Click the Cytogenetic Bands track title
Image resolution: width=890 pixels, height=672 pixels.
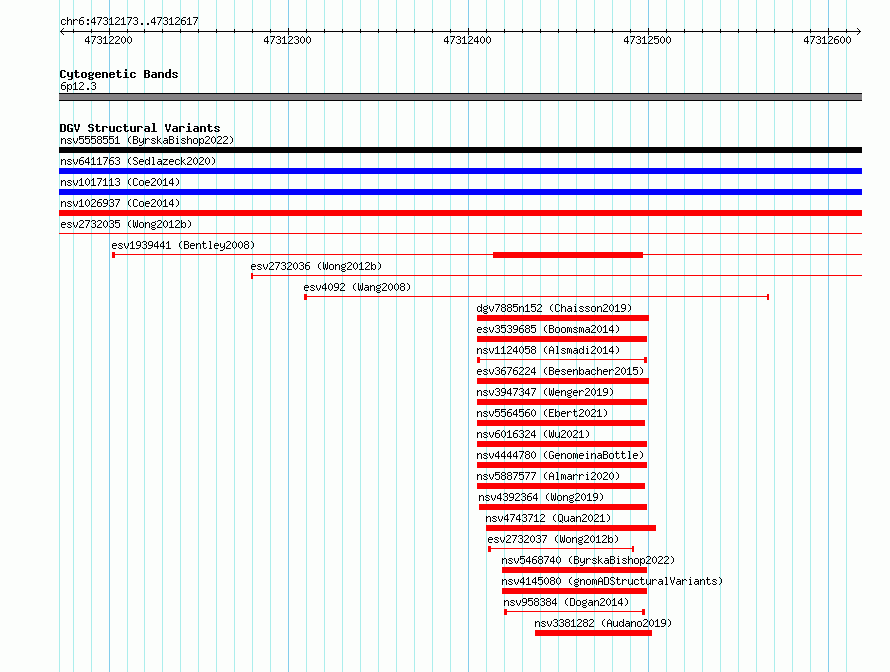click(119, 74)
